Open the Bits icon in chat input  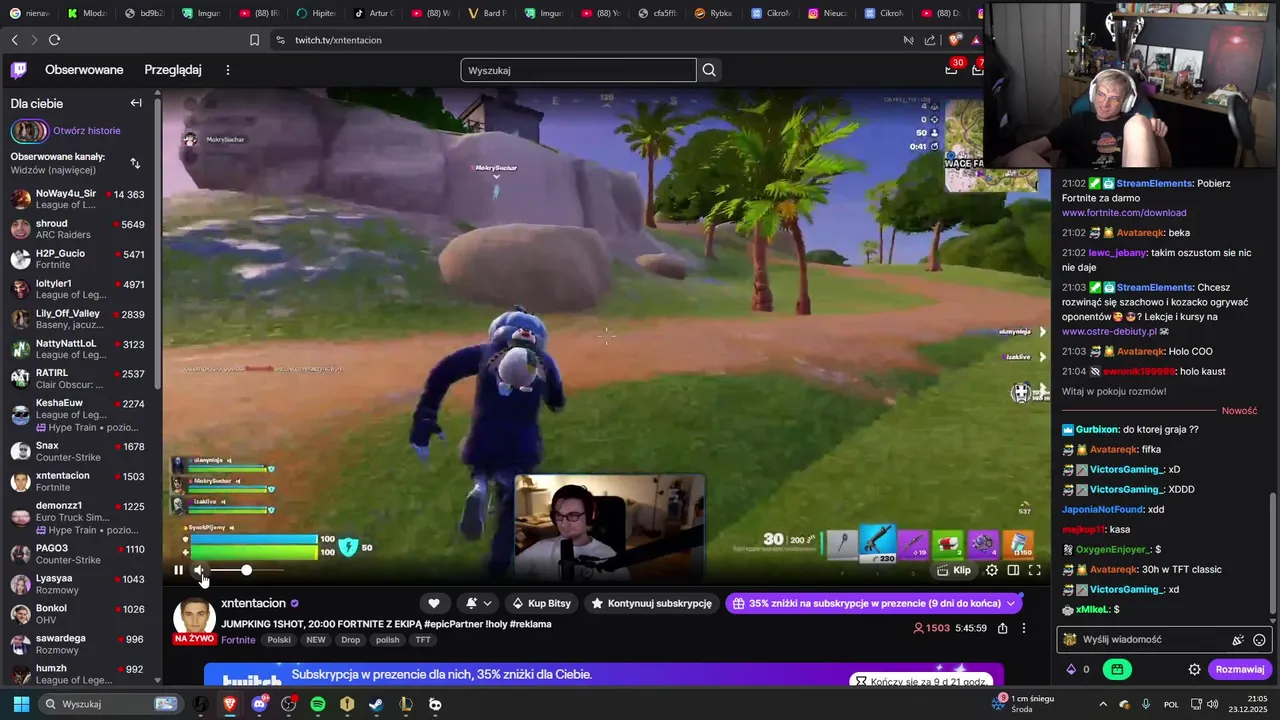pos(1238,640)
